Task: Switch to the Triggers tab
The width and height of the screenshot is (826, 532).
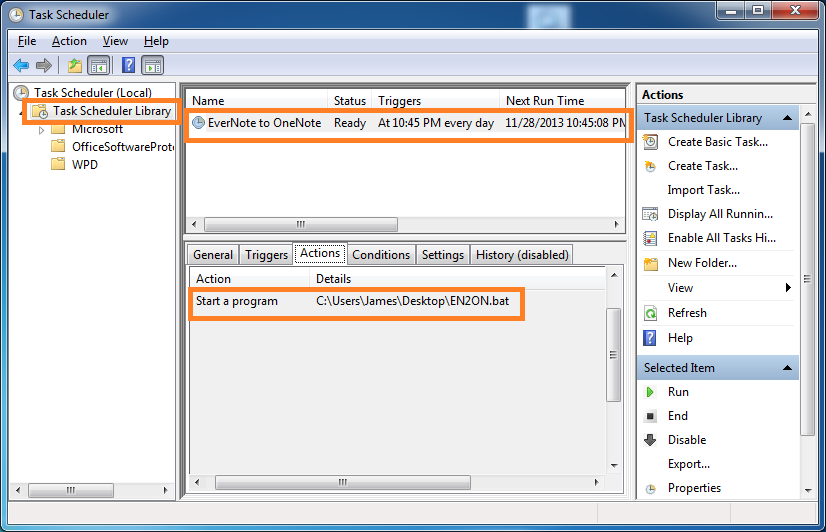Action: [x=266, y=255]
